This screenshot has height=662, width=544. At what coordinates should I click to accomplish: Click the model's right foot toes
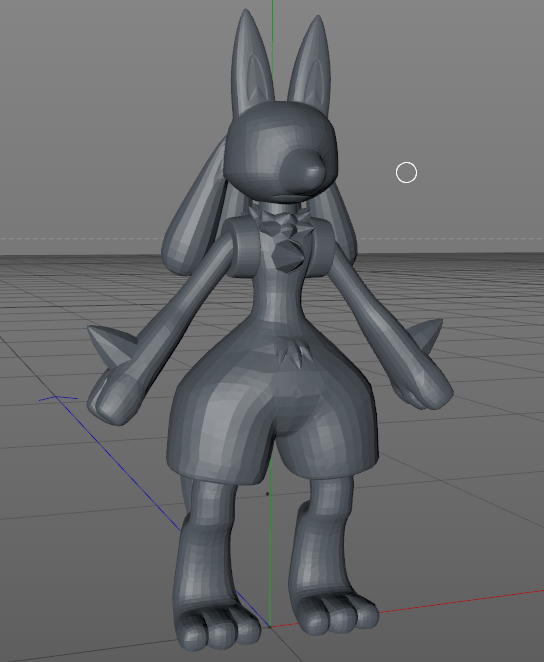point(219,627)
